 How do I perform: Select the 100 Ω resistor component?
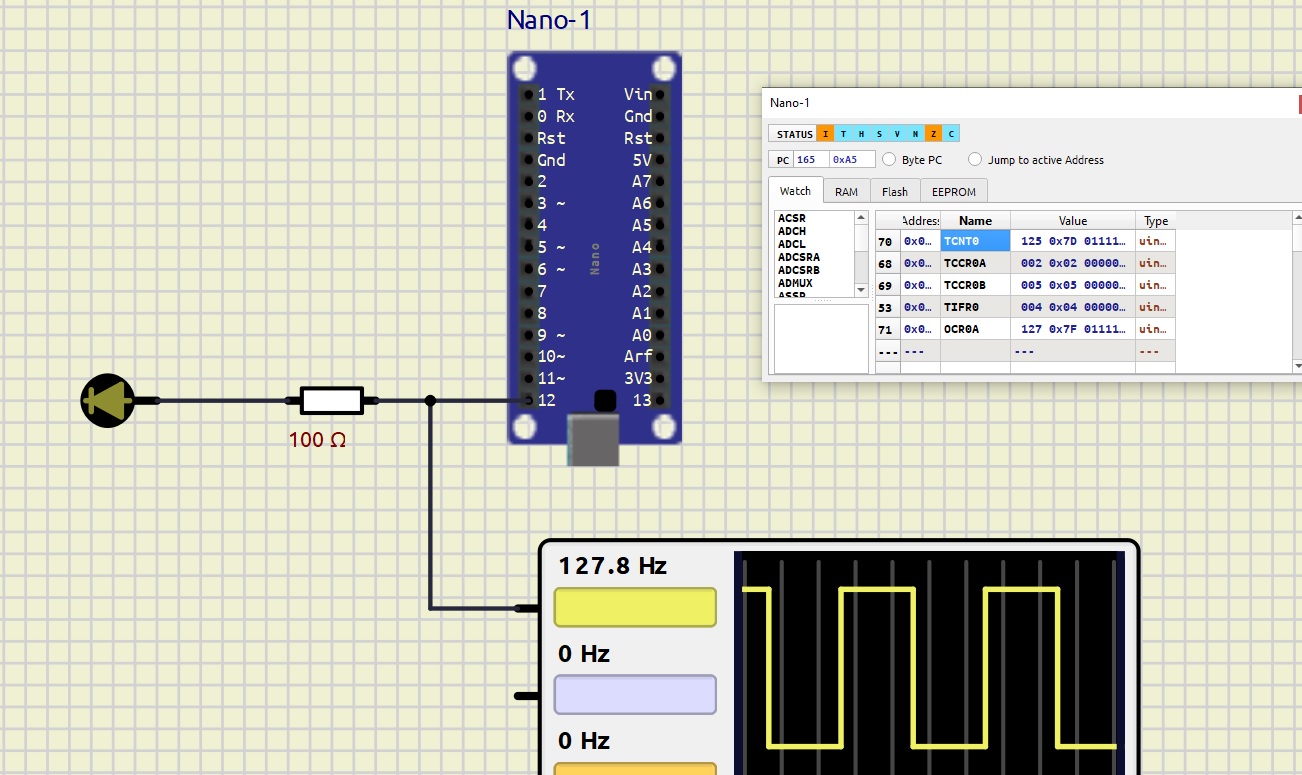tap(331, 401)
